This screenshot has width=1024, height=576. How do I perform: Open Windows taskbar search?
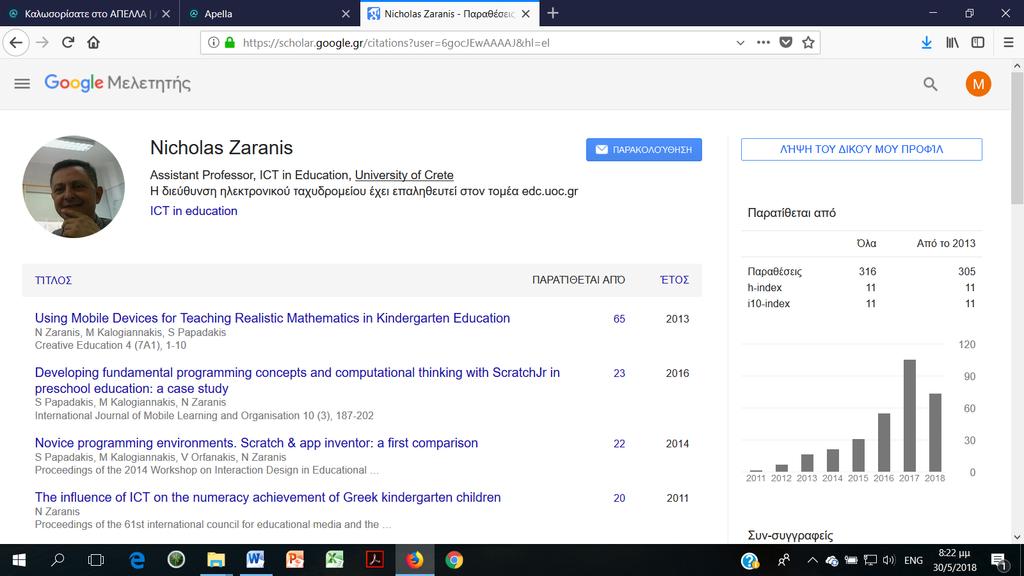pyautogui.click(x=57, y=560)
